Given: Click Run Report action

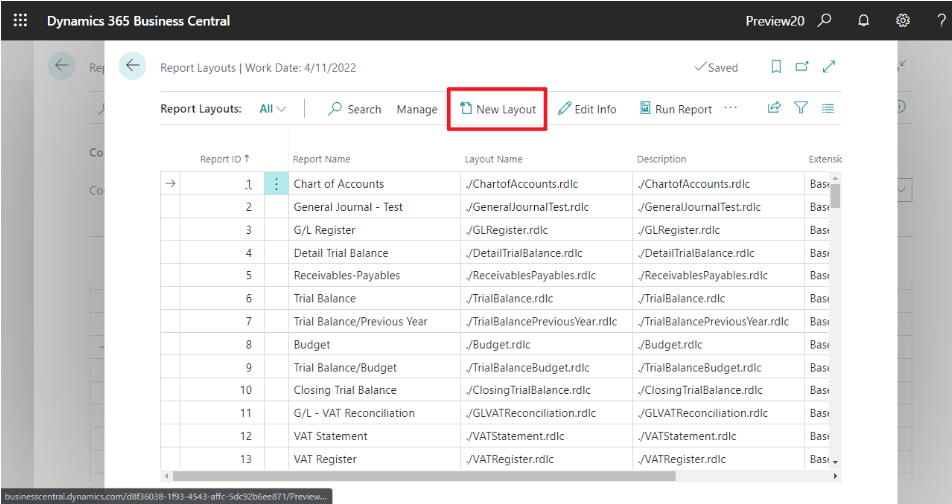Looking at the screenshot, I should tap(675, 109).
